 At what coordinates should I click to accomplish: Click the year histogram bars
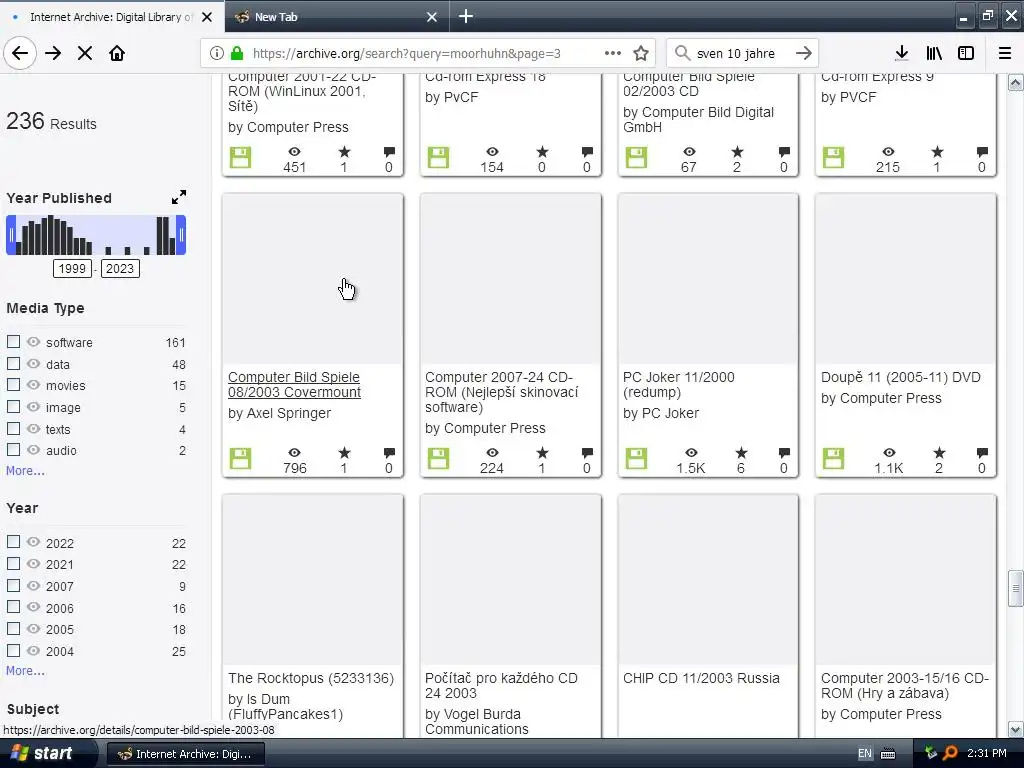point(96,235)
